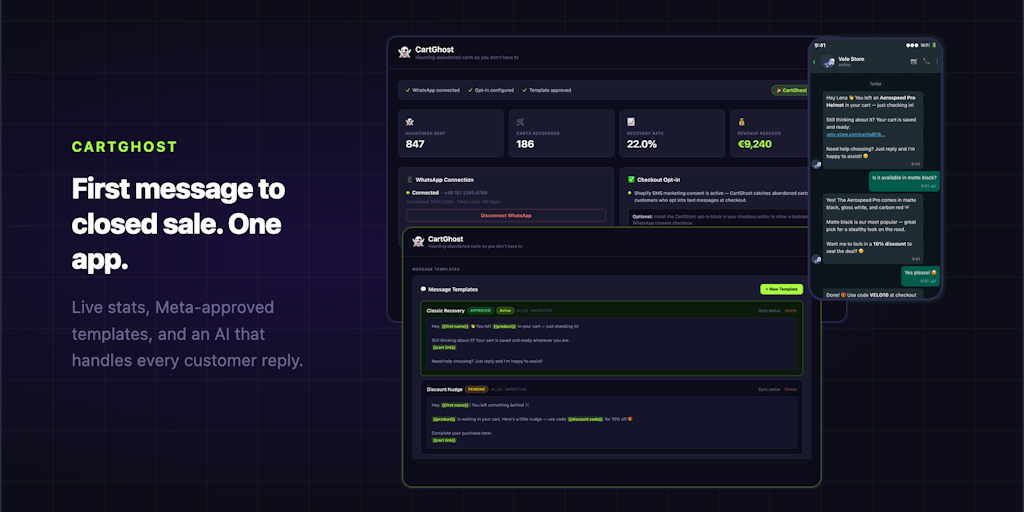Click the speech bubble icon beside Message Templates

[x=423, y=289]
